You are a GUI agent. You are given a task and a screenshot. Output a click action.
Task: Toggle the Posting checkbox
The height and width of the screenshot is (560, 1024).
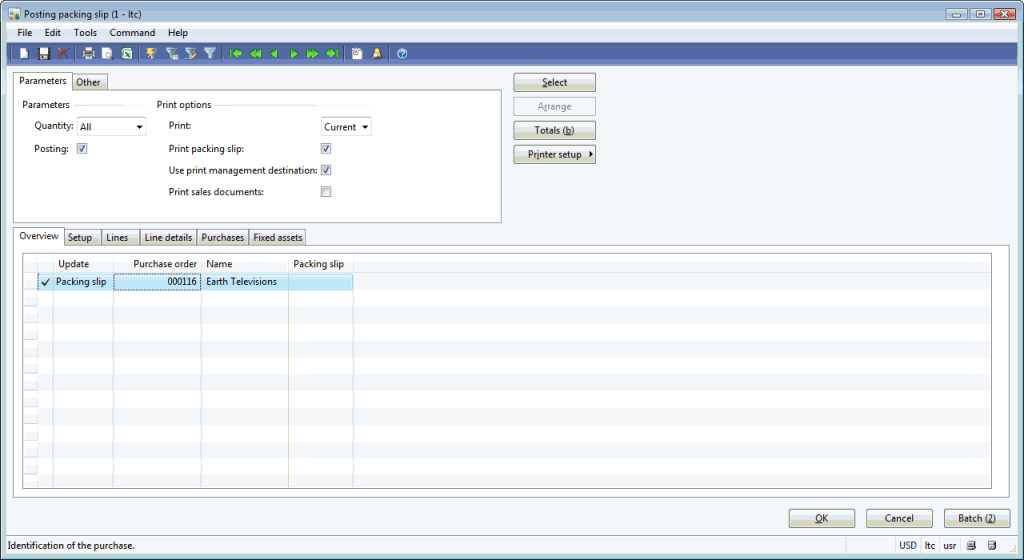[82, 149]
